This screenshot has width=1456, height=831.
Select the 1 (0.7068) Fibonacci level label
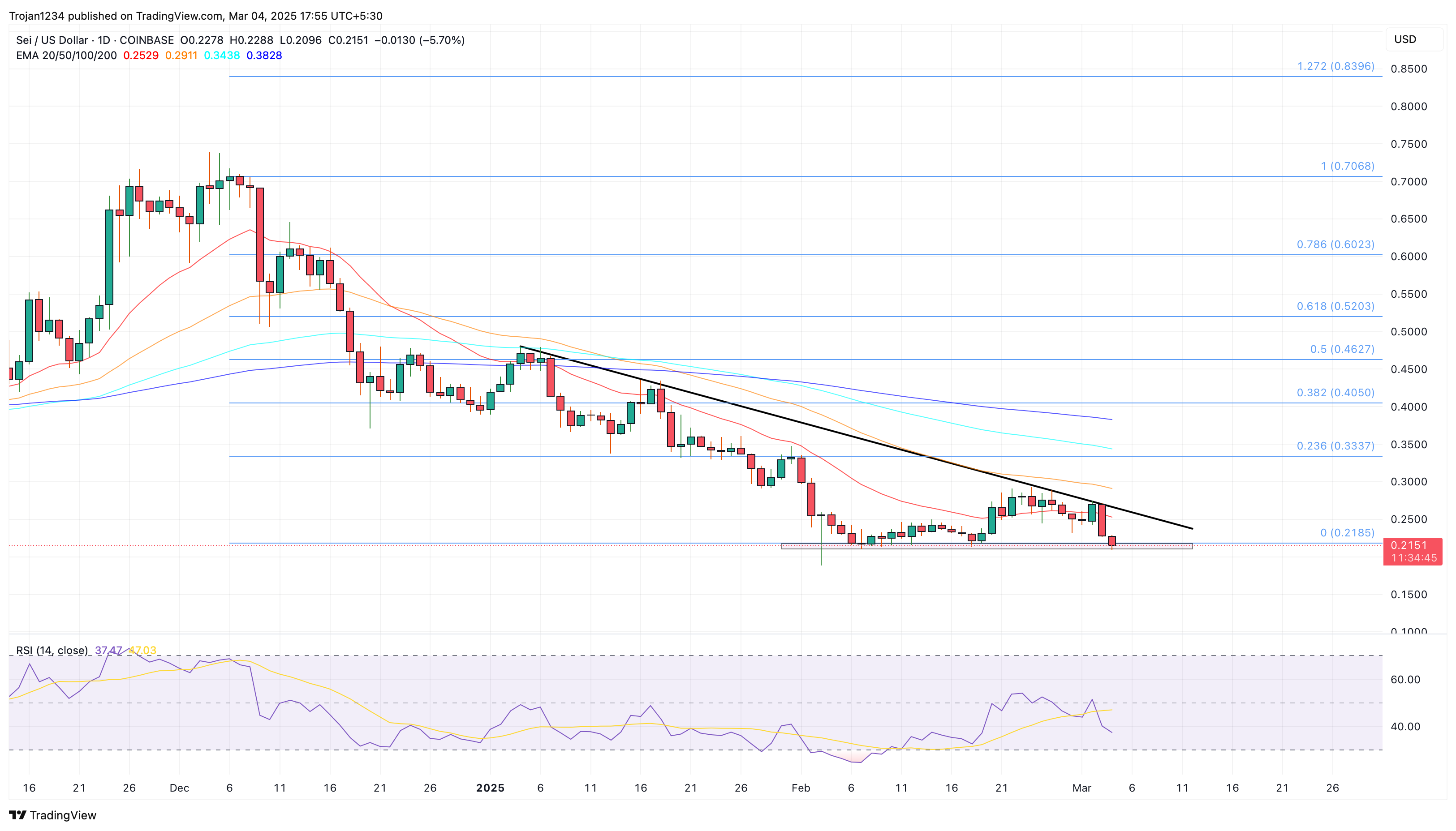tap(1348, 166)
